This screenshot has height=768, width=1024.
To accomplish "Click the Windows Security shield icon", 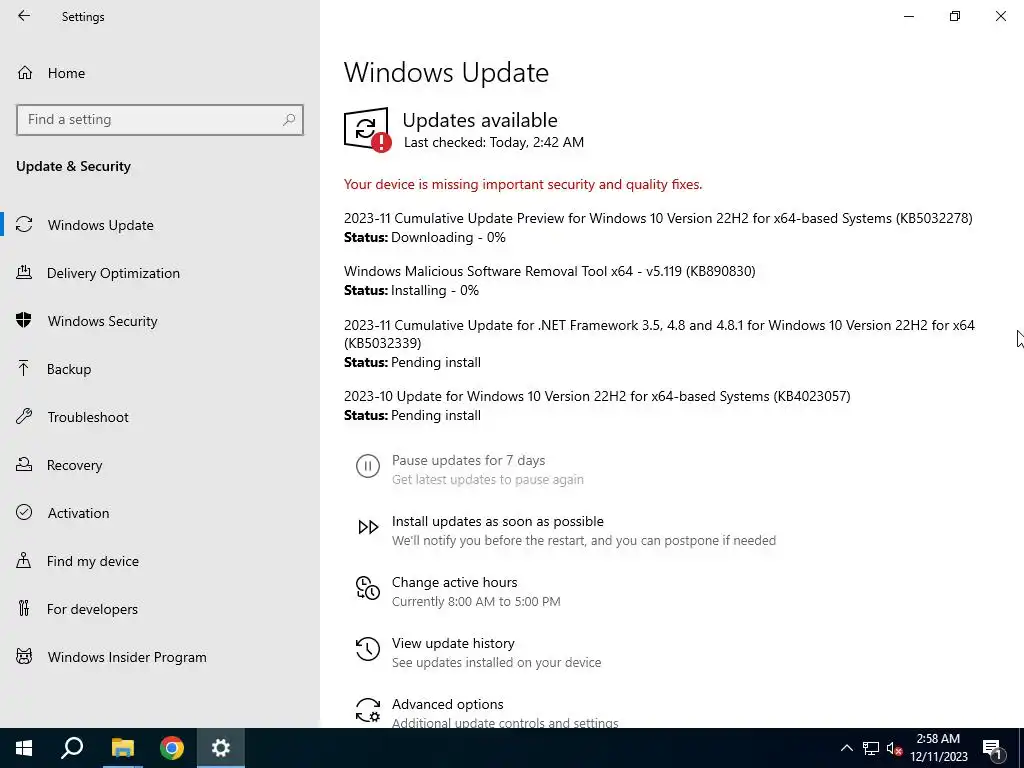I will click(x=24, y=320).
